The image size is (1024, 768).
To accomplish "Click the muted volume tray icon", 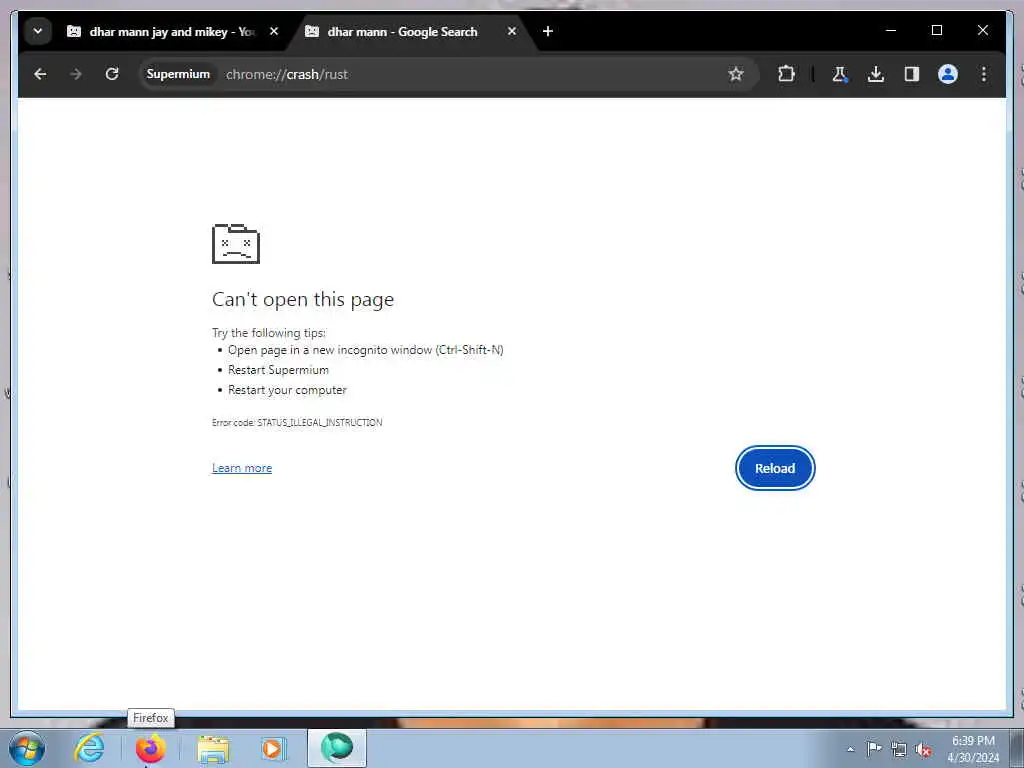I will (x=923, y=750).
